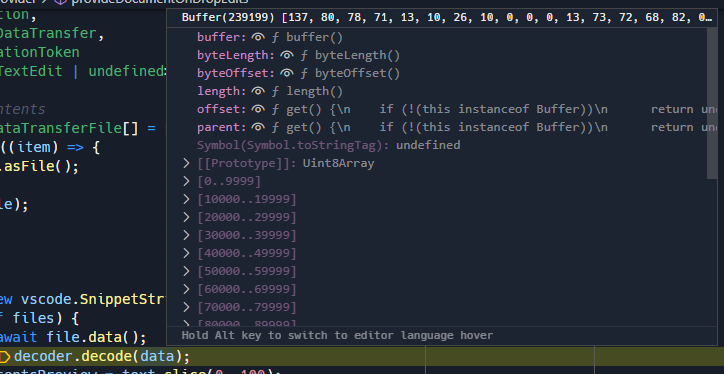Click the 'ƒ buffer()' function value
Screen dimensions: 724x374
tap(307, 37)
